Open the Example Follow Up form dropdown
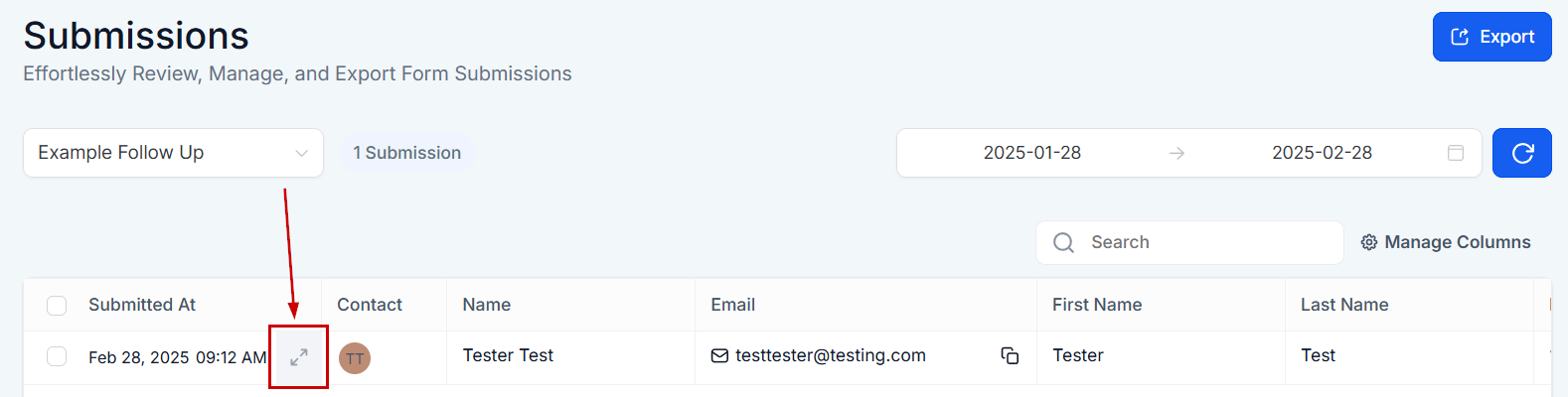 pyautogui.click(x=173, y=153)
